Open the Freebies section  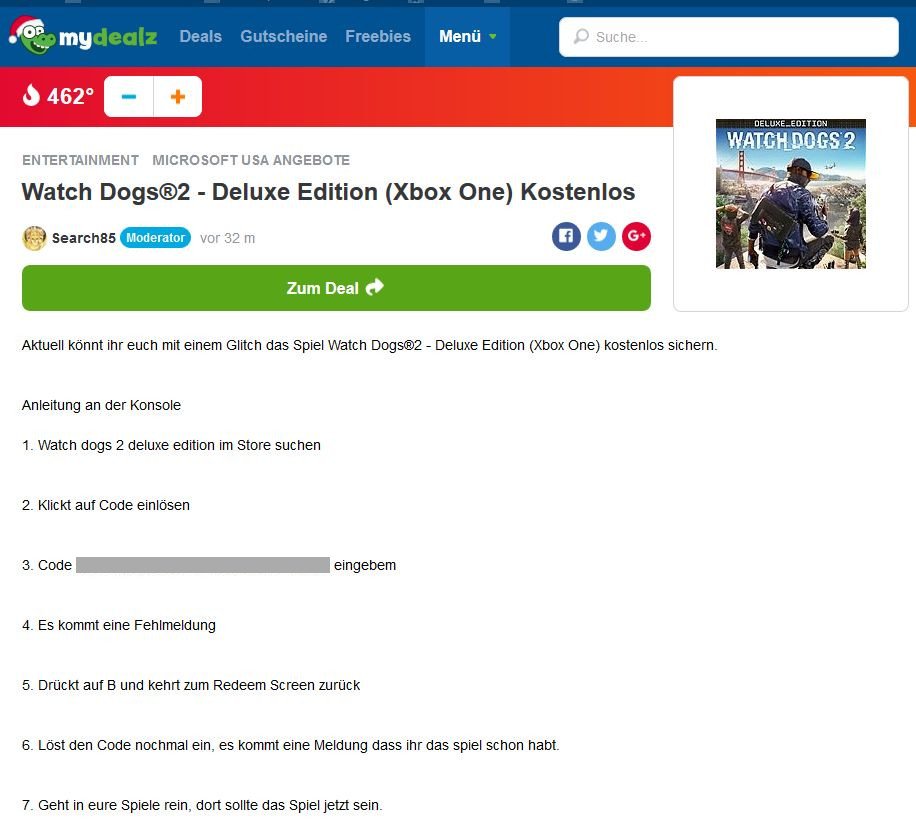pyautogui.click(x=378, y=36)
